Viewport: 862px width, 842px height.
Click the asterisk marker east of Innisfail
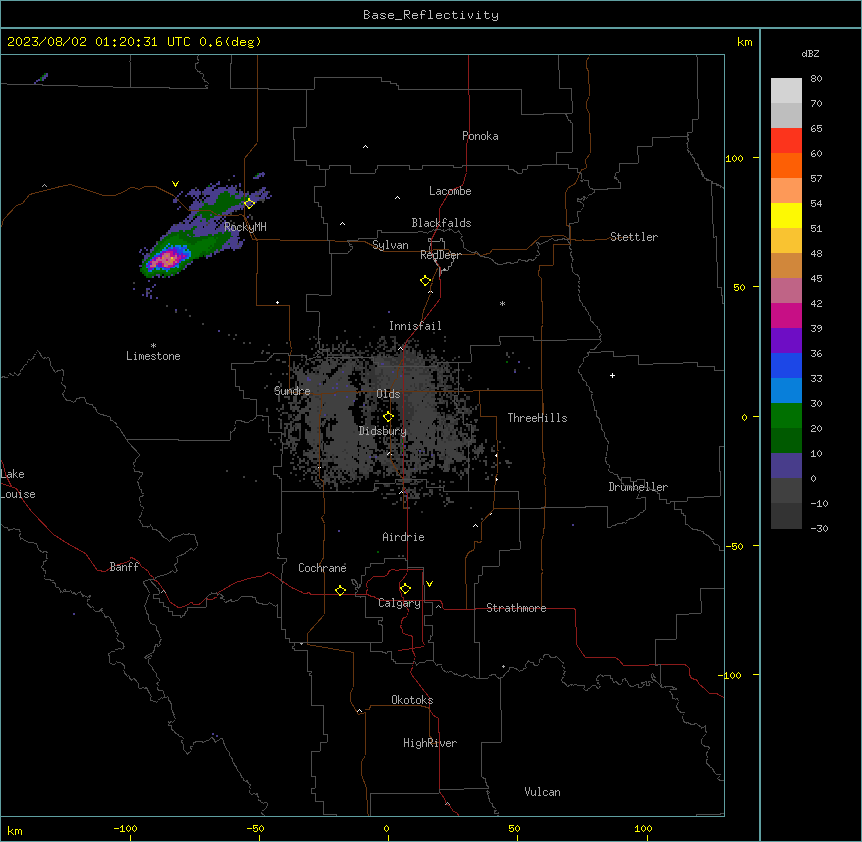(x=502, y=303)
